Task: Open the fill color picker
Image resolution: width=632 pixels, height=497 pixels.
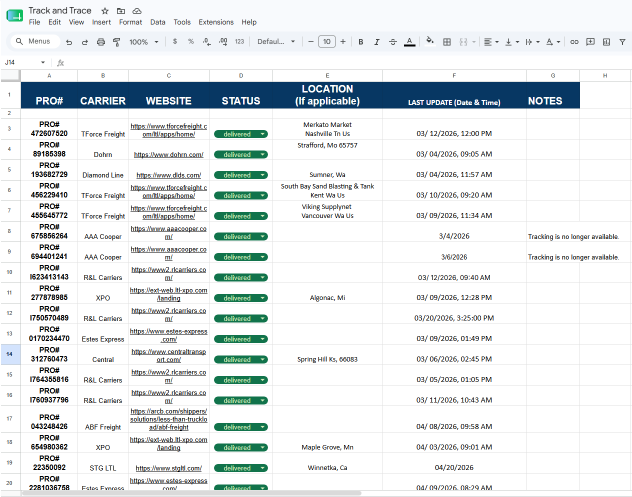Action: [x=430, y=41]
